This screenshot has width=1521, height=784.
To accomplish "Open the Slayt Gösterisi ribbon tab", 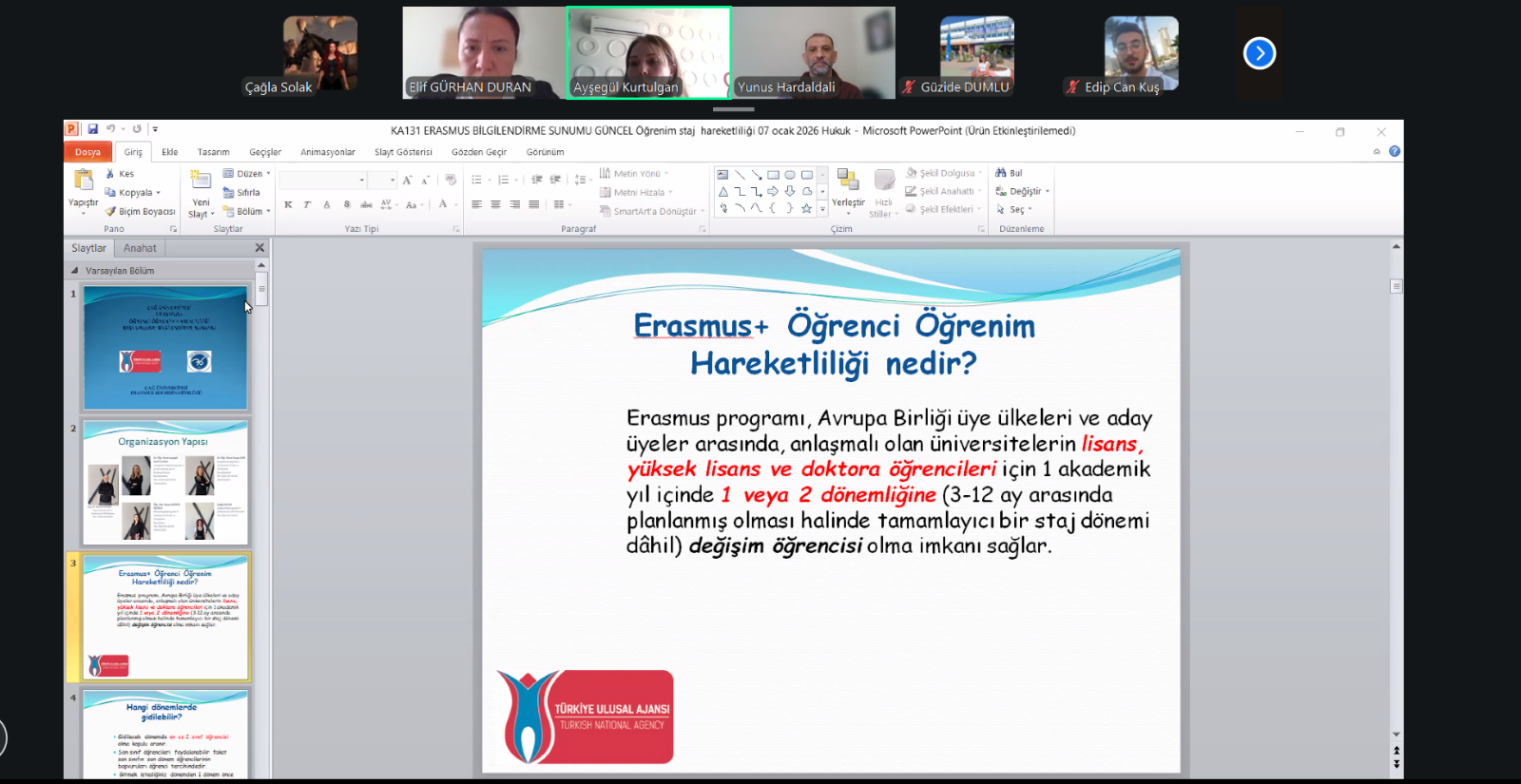I will [x=403, y=152].
